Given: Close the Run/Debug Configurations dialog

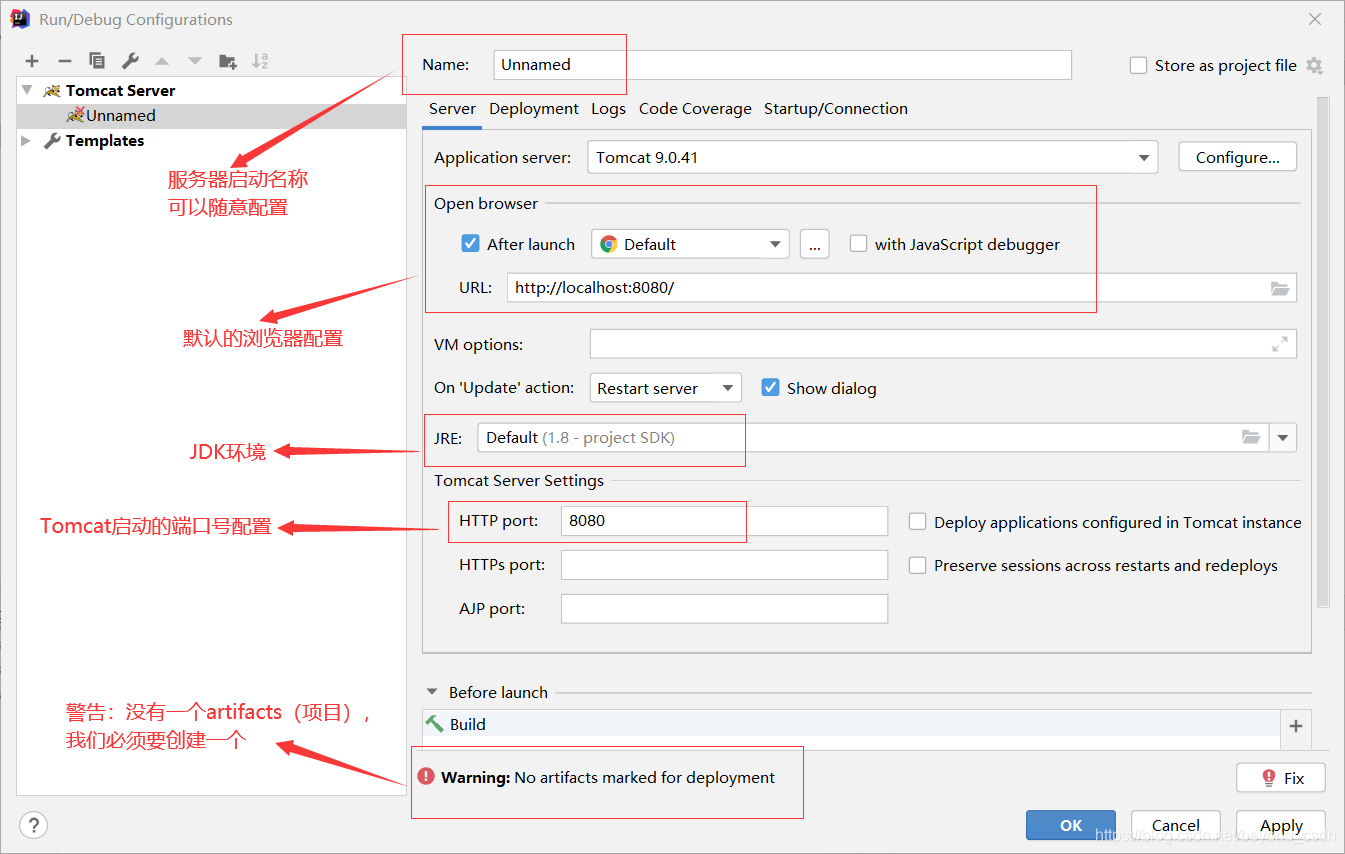Looking at the screenshot, I should pyautogui.click(x=1316, y=19).
